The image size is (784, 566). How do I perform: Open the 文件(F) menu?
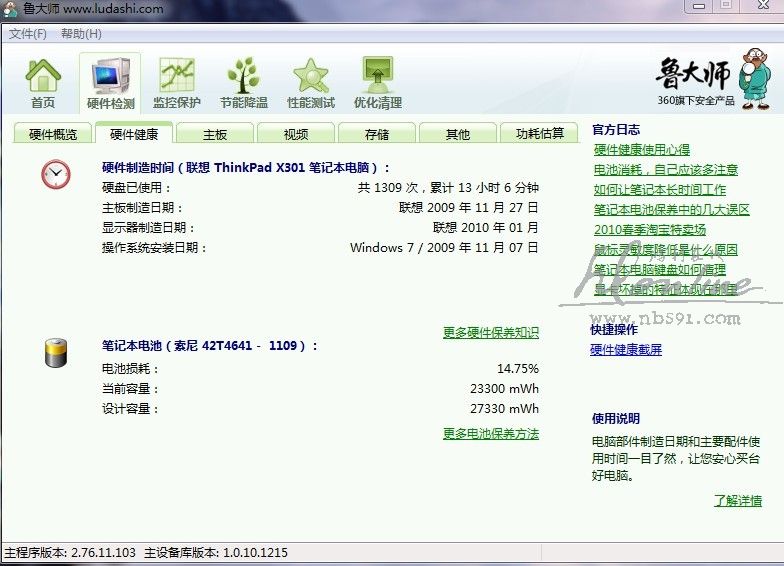point(28,34)
